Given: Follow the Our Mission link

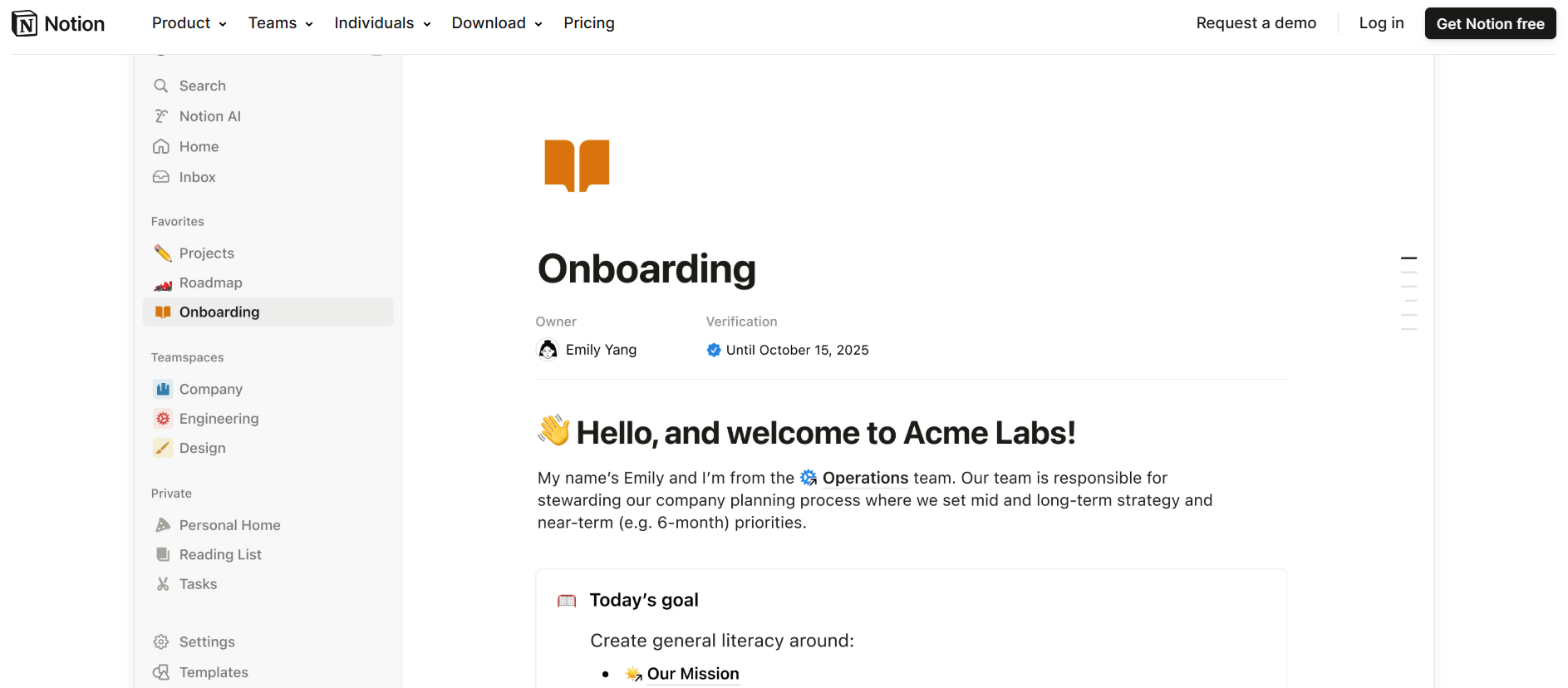Looking at the screenshot, I should pos(693,674).
